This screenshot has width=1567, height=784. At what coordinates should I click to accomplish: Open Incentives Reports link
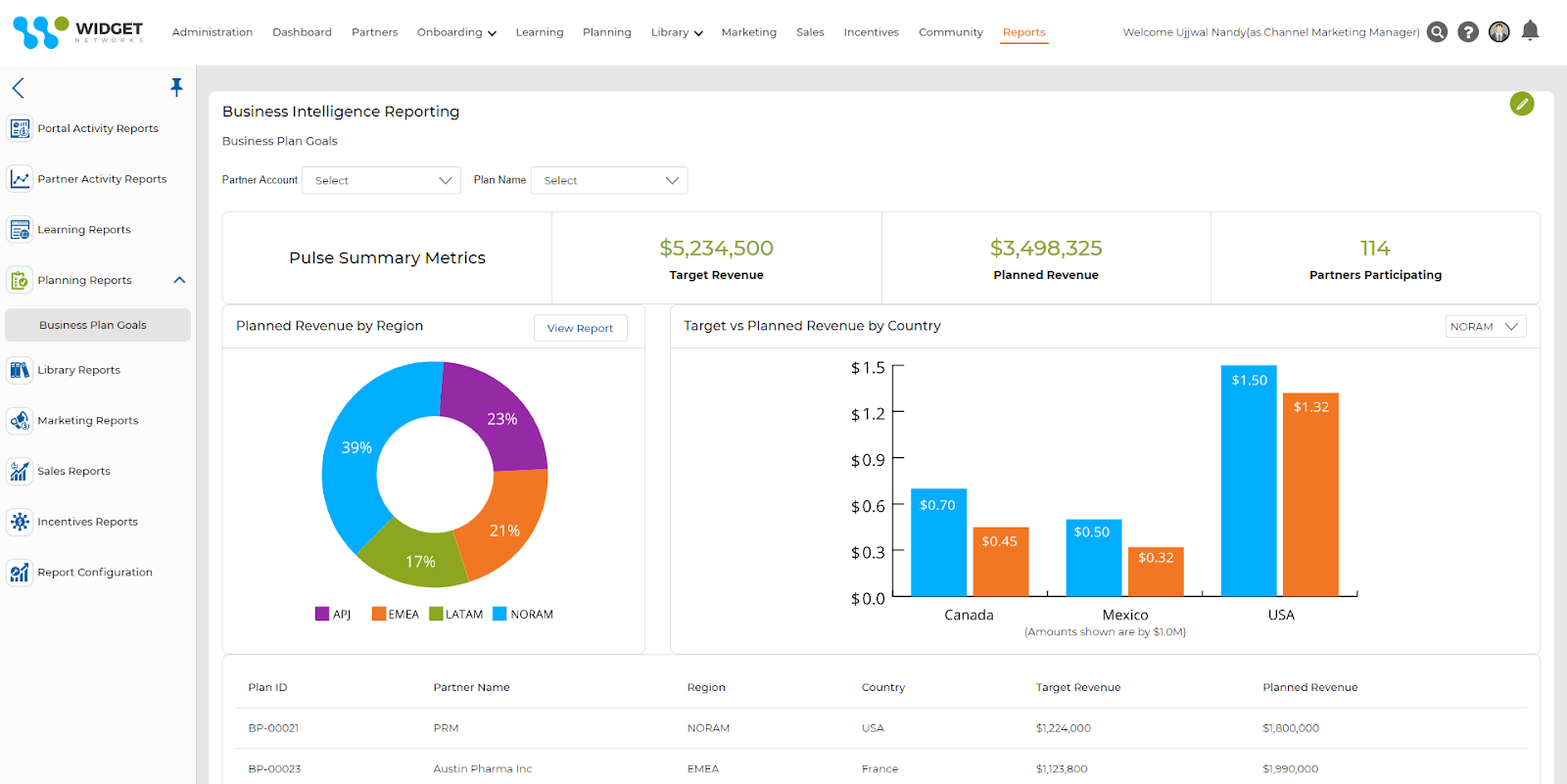pyautogui.click(x=88, y=522)
